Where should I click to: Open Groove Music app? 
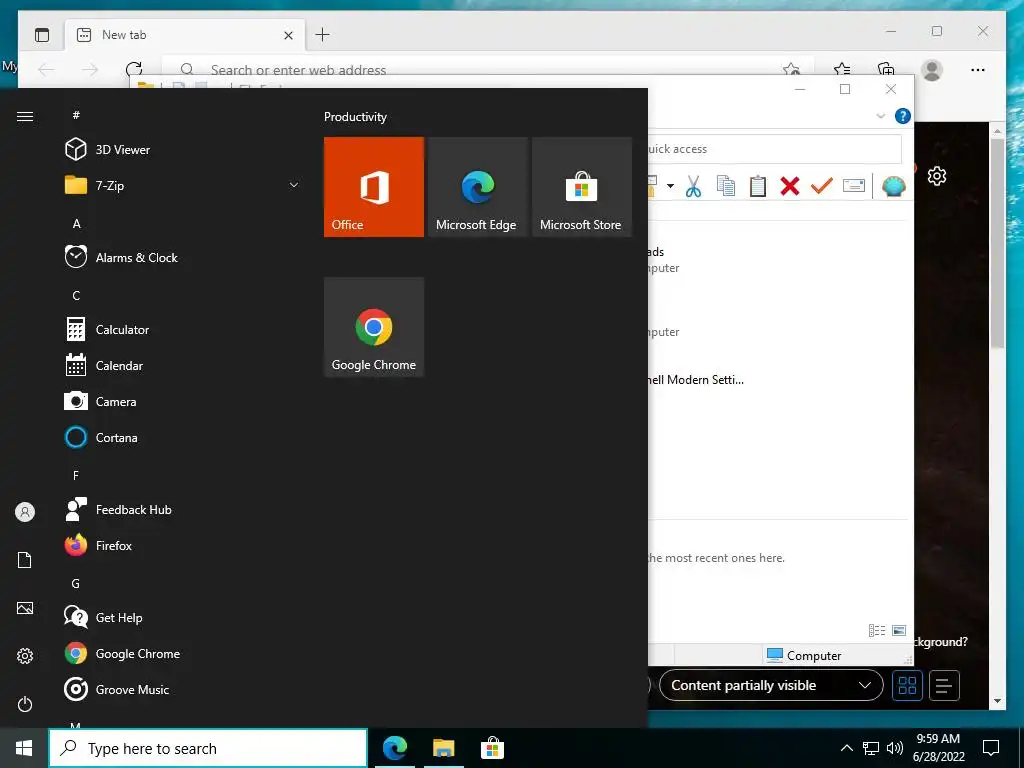pyautogui.click(x=116, y=689)
